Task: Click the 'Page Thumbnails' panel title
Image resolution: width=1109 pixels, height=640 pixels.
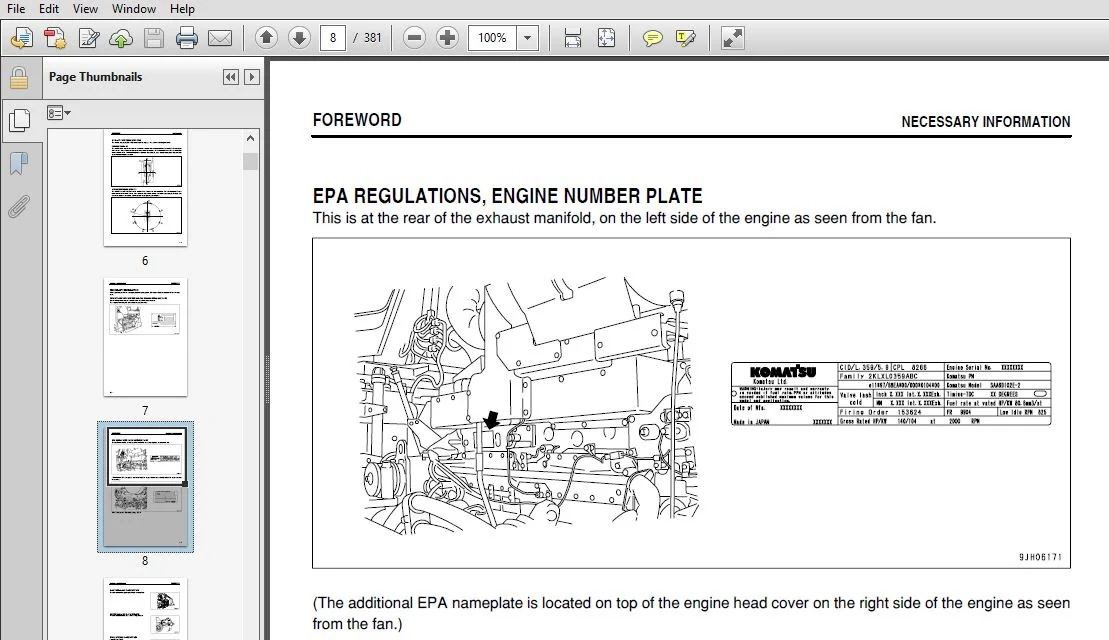Action: (95, 76)
